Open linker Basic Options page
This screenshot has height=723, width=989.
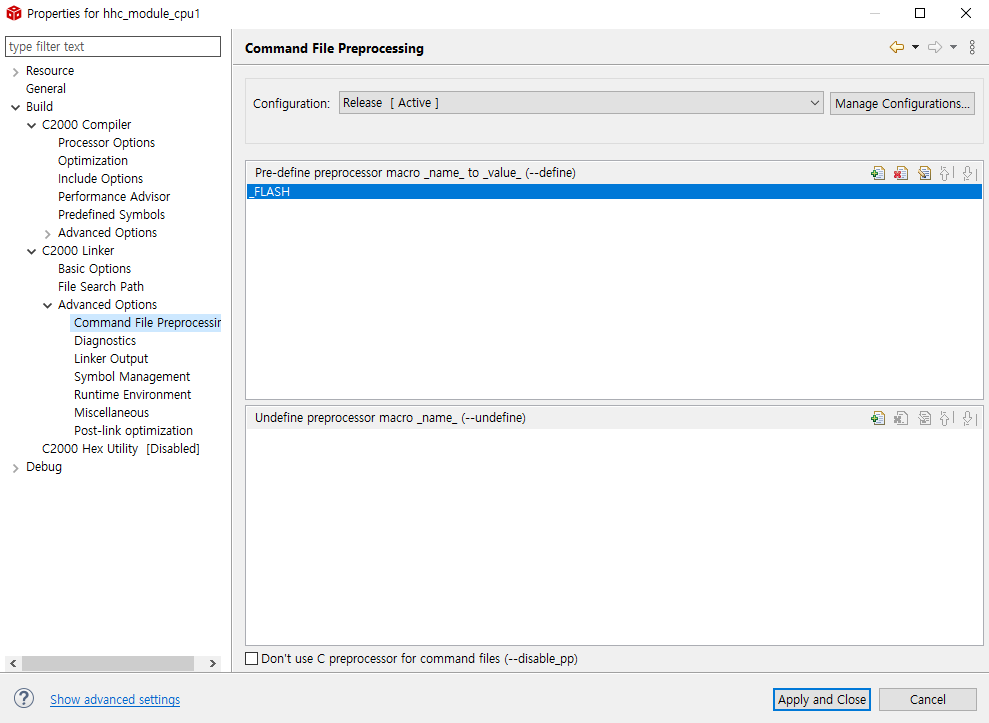point(95,269)
